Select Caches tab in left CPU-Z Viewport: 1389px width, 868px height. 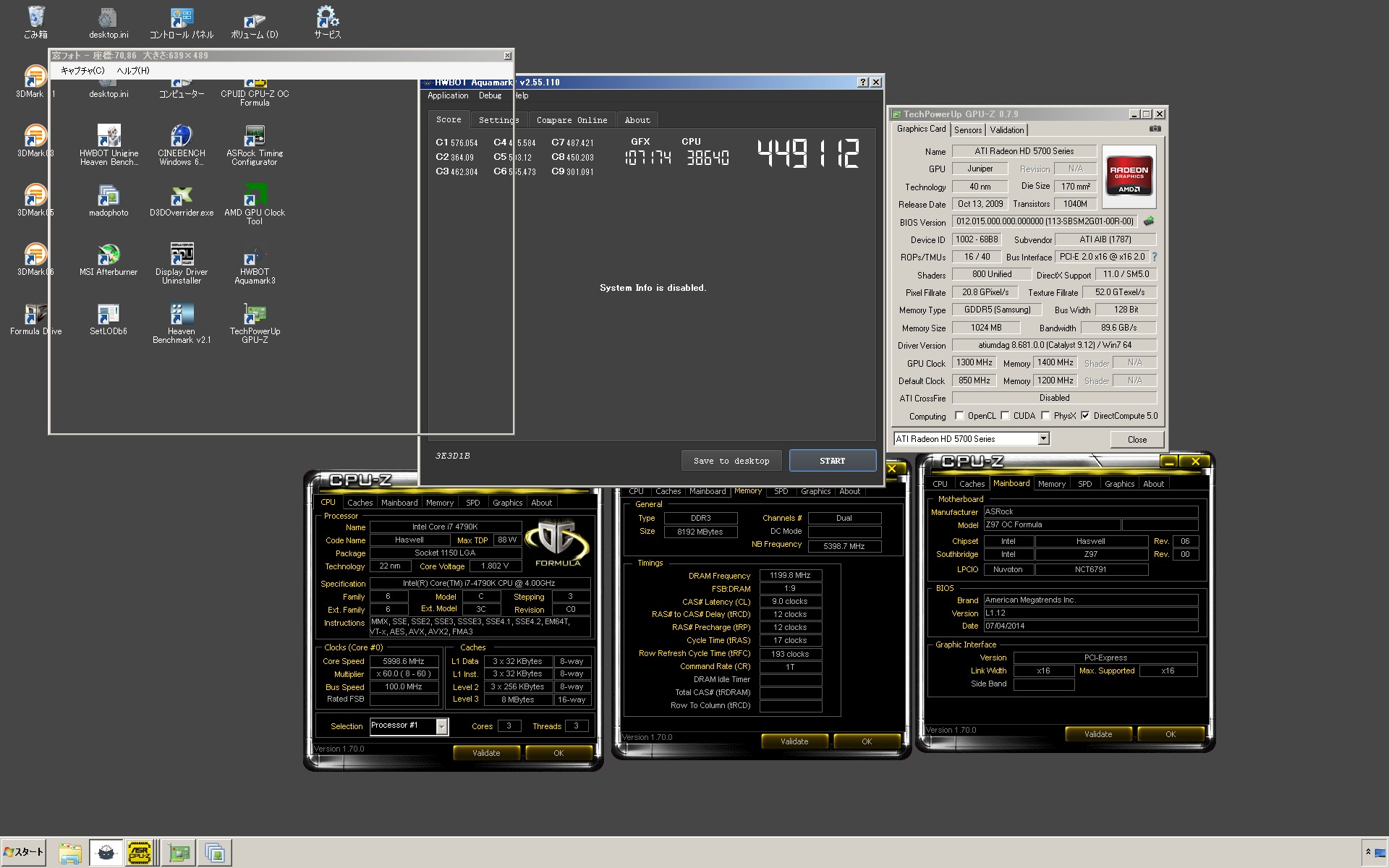click(360, 503)
